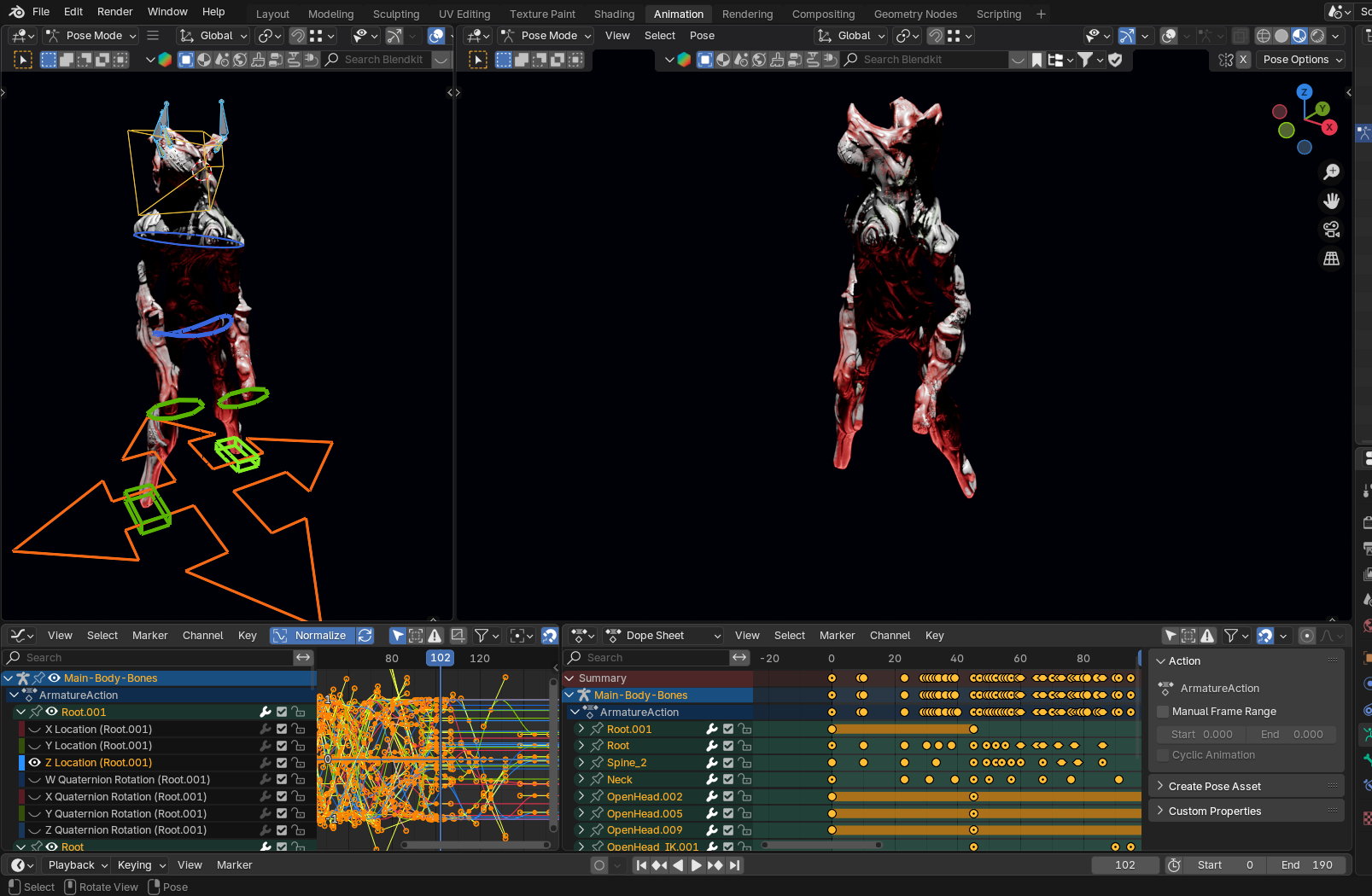Play animation forward button
The image size is (1372, 896).
coord(696,865)
